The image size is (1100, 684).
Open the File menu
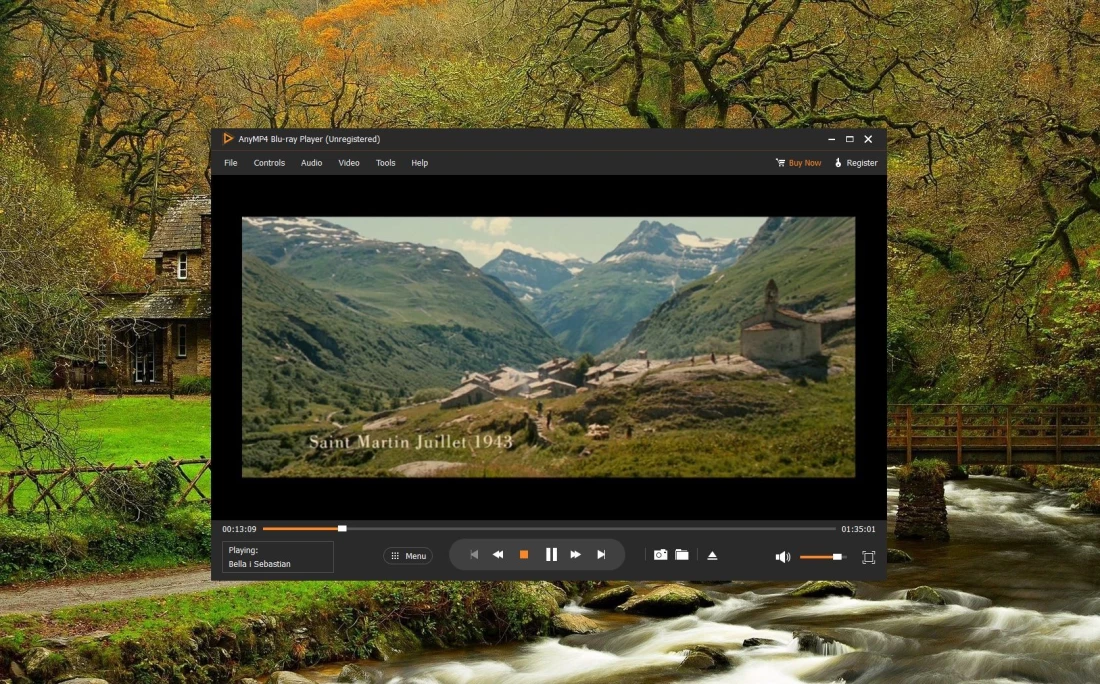tap(231, 163)
